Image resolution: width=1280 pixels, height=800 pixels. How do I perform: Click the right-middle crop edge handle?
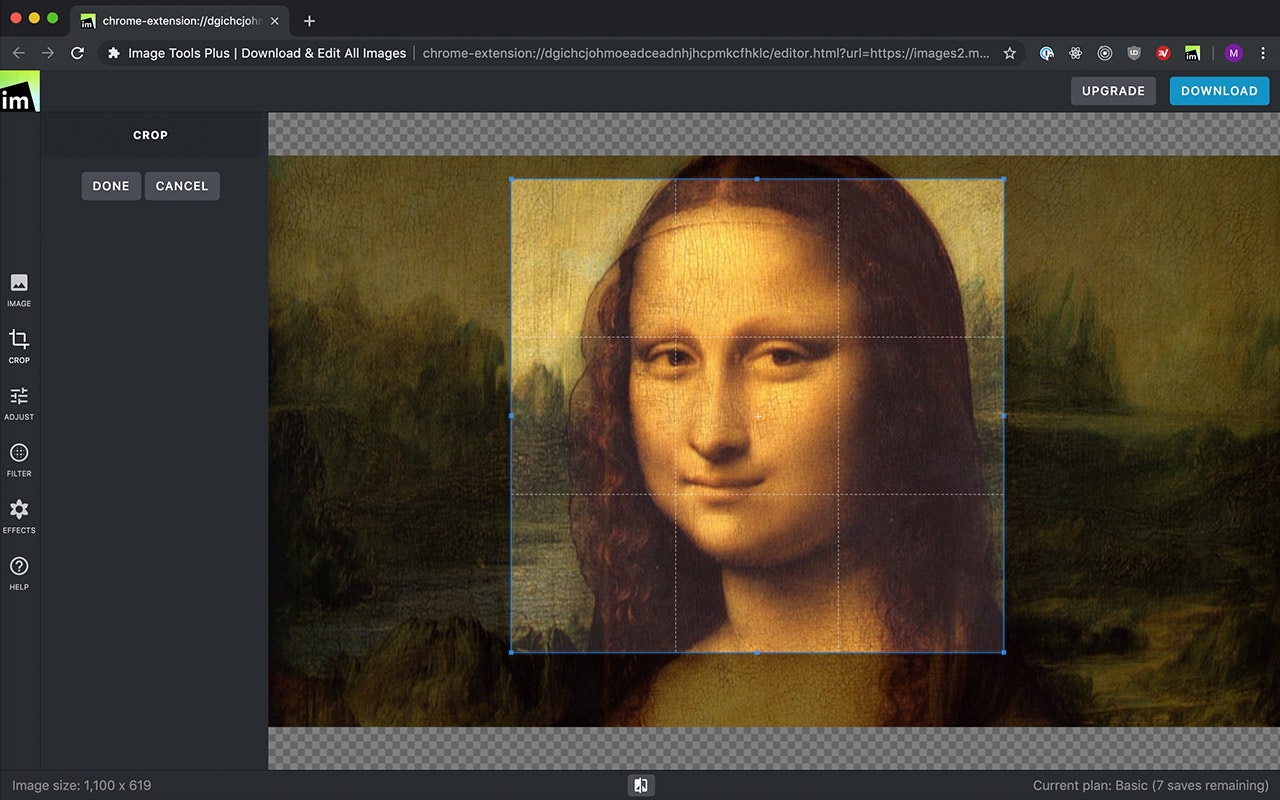pos(1003,416)
